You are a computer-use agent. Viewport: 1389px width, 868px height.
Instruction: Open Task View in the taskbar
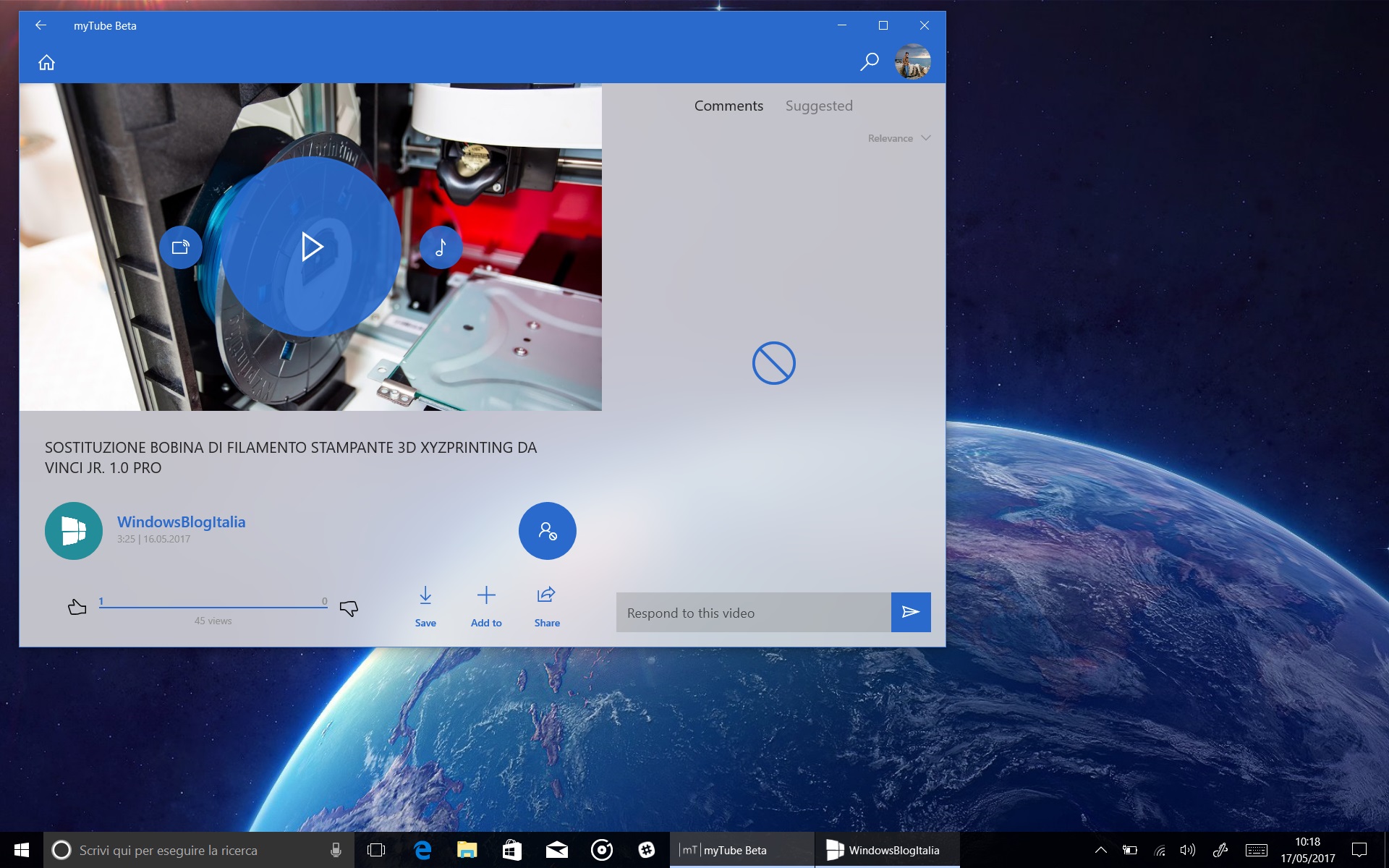click(376, 850)
